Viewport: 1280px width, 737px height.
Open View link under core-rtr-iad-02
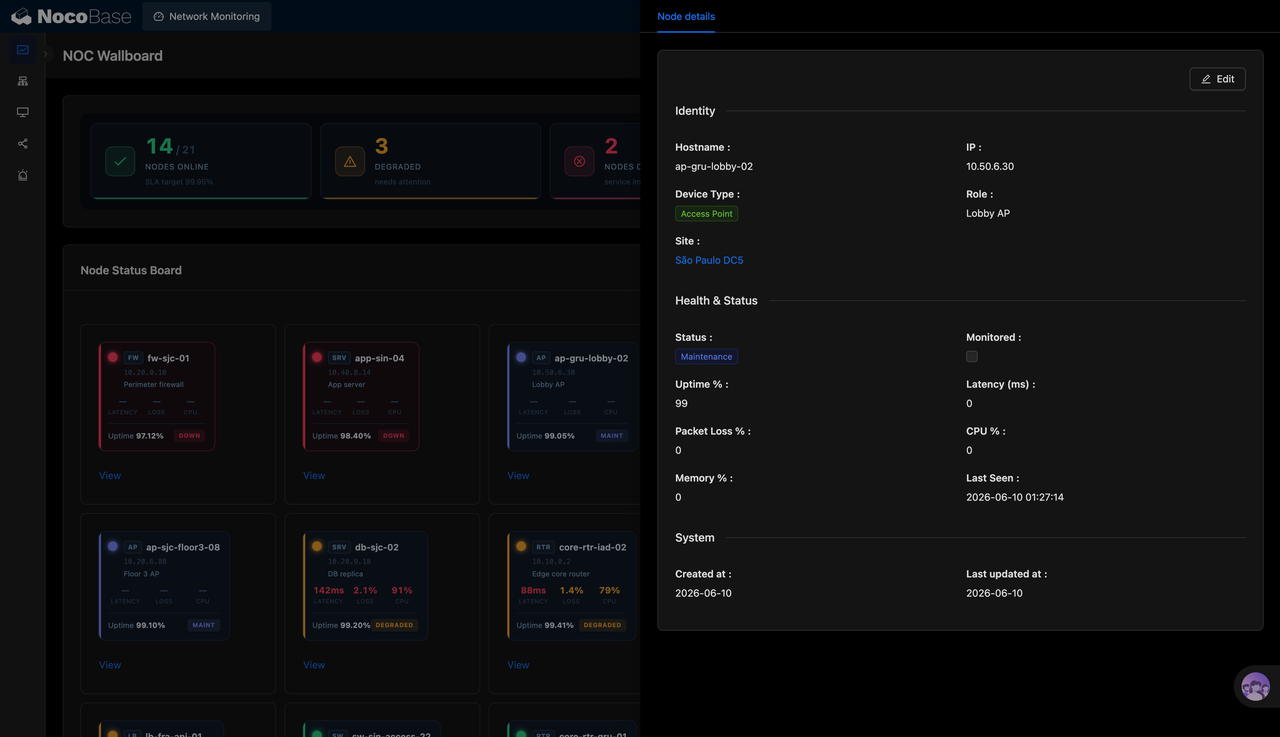point(518,665)
